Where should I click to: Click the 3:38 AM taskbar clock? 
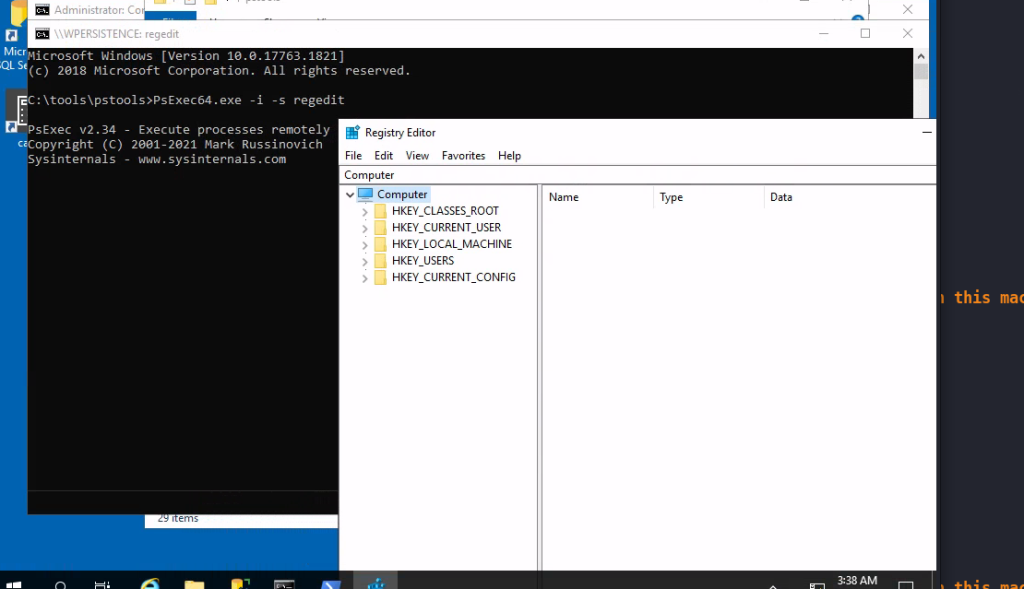(857, 581)
